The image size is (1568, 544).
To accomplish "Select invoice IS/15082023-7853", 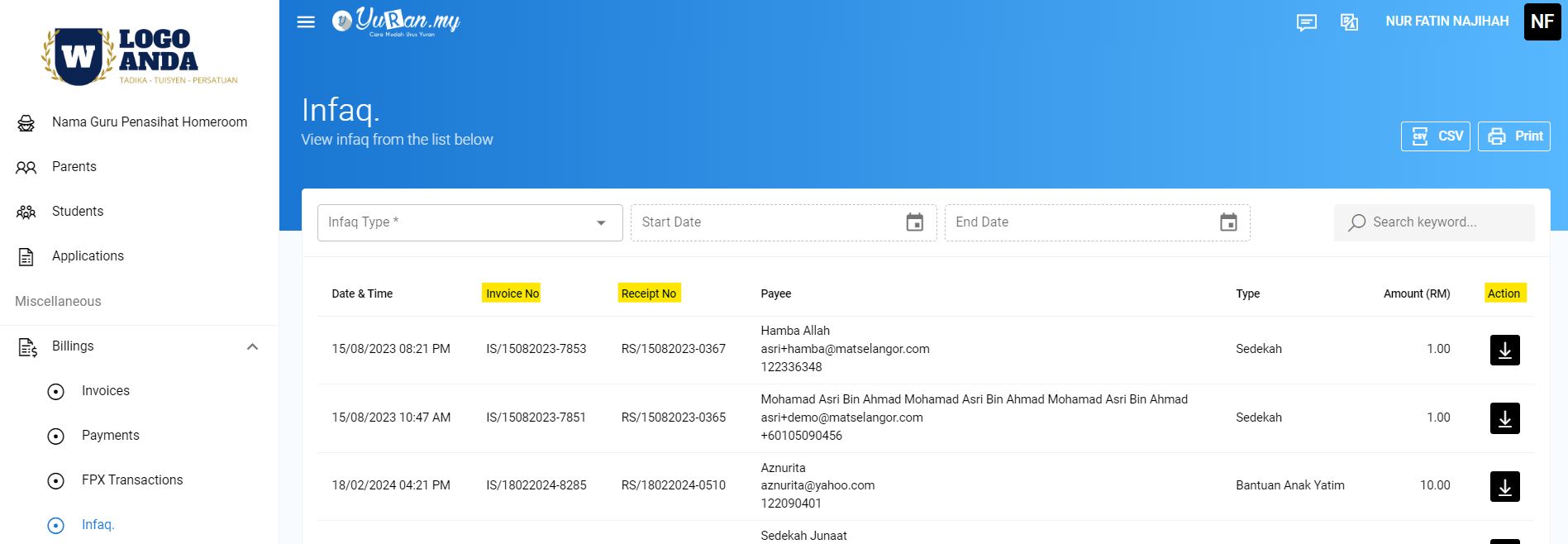I will (536, 349).
